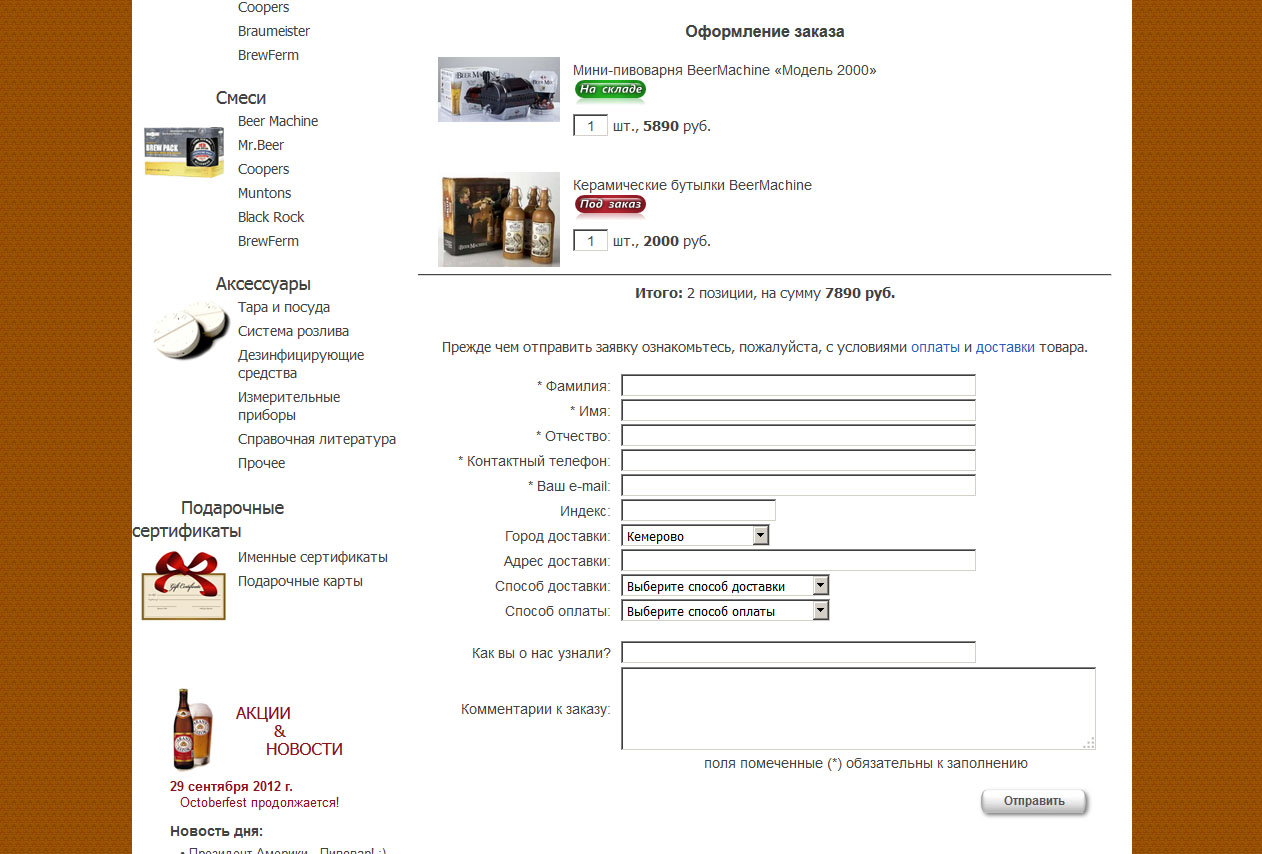Screen dimensions: 1262x854
Task: Open the 'Подарочные карты' link
Action: [300, 581]
